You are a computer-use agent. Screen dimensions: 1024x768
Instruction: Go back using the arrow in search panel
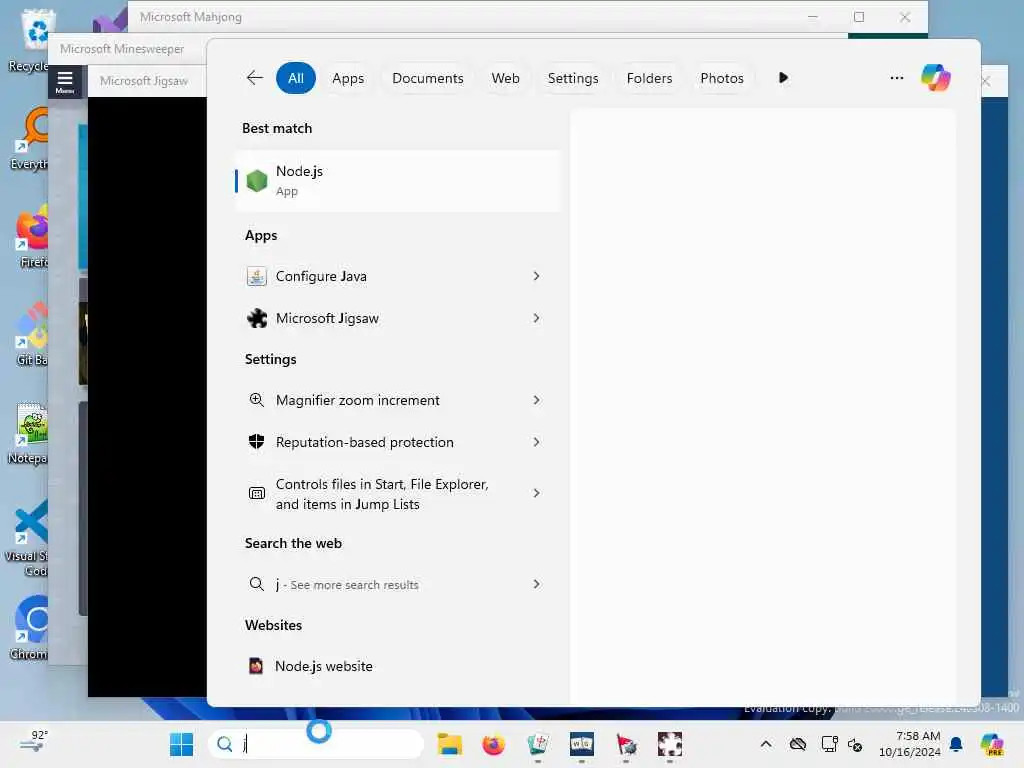(255, 78)
